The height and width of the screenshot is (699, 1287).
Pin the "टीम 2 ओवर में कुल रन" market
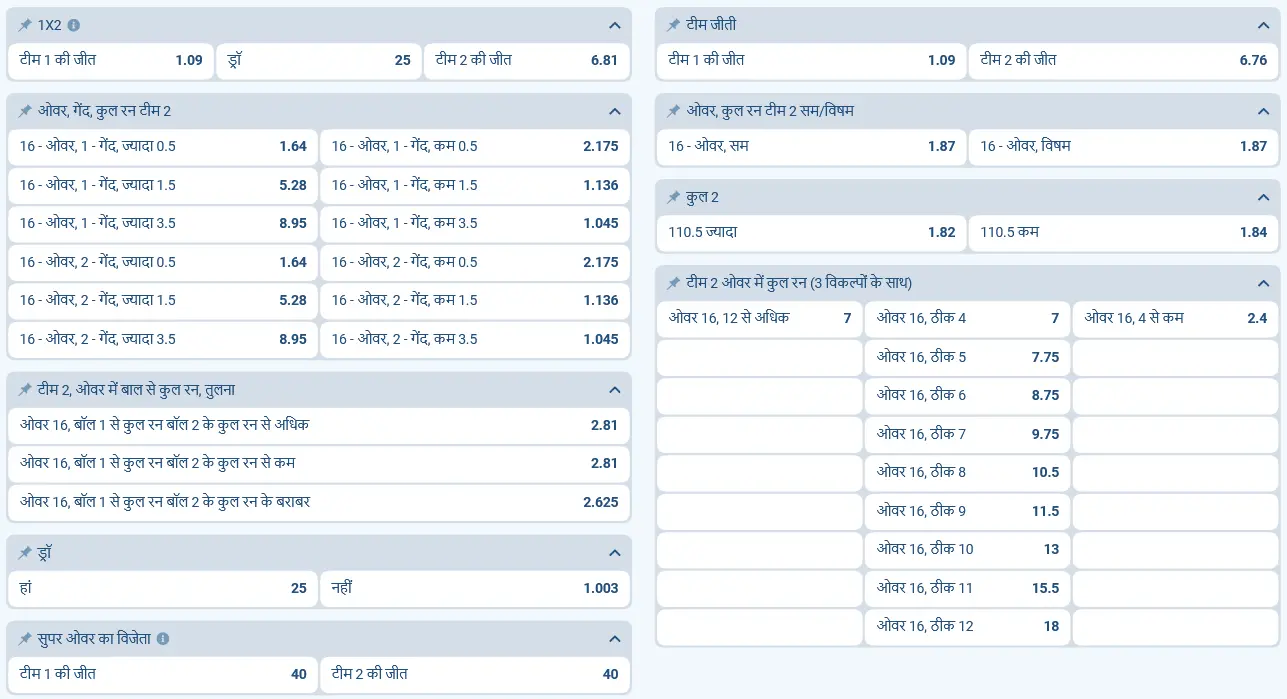click(672, 282)
